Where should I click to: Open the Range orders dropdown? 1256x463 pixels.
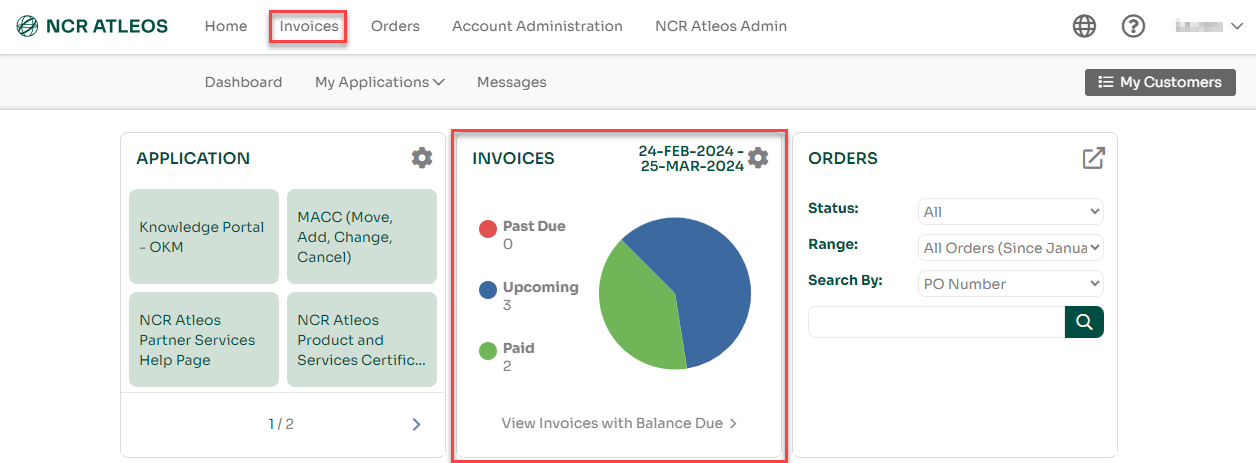click(x=1010, y=248)
